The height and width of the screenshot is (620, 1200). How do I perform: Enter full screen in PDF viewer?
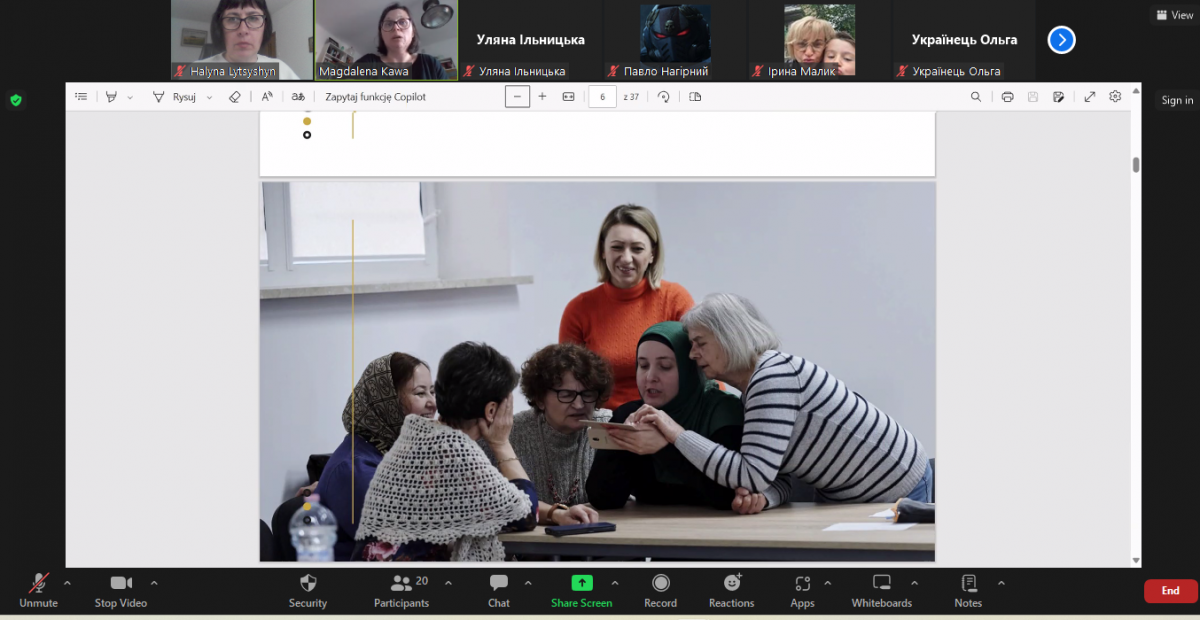(x=1089, y=97)
